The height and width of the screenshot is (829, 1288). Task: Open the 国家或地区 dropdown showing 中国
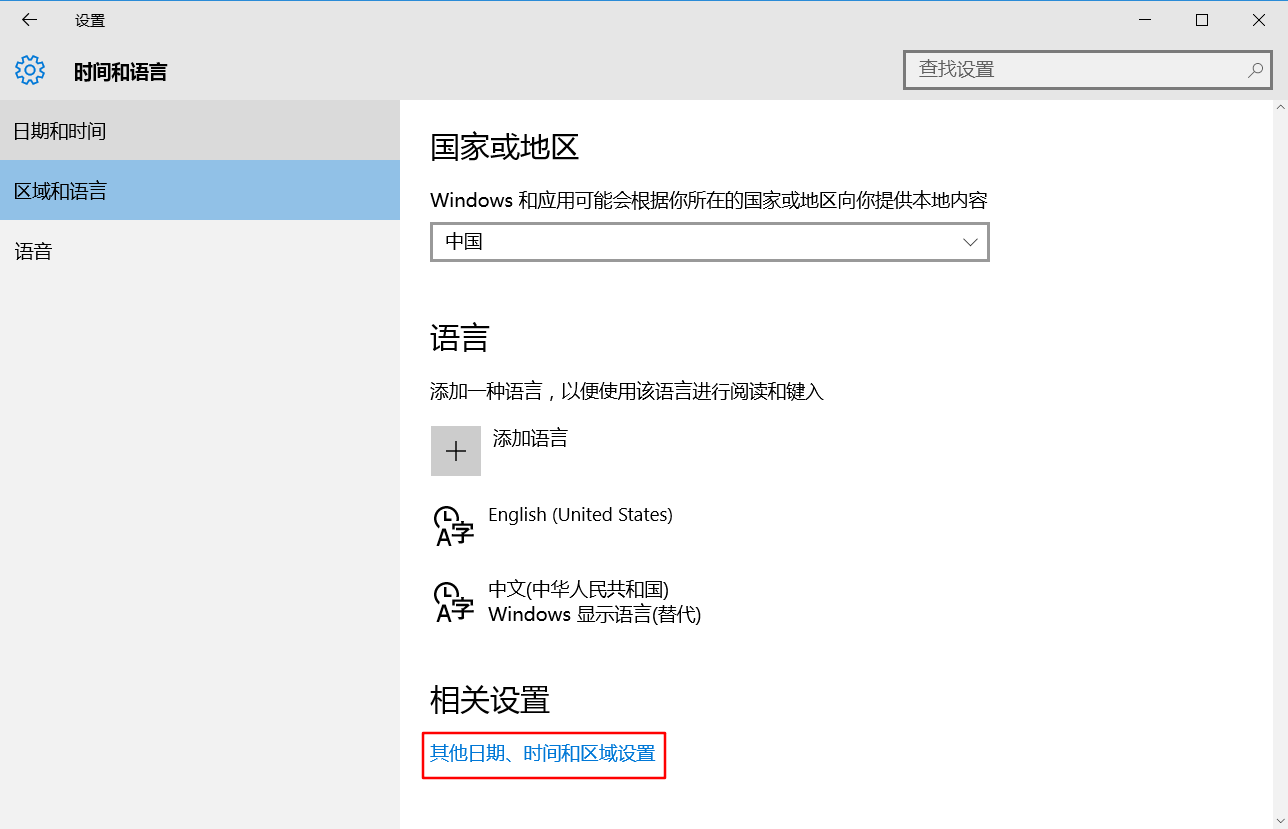[x=710, y=241]
